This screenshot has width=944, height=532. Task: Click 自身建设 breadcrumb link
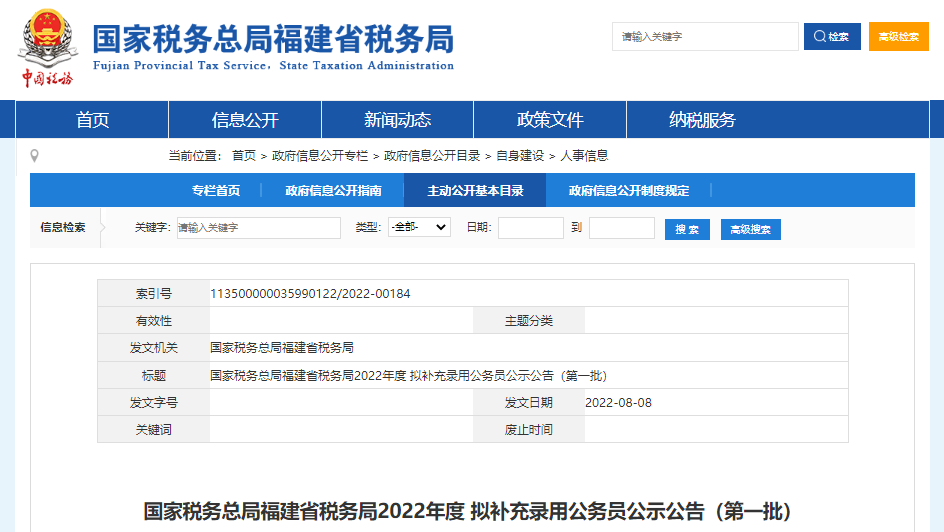point(520,156)
